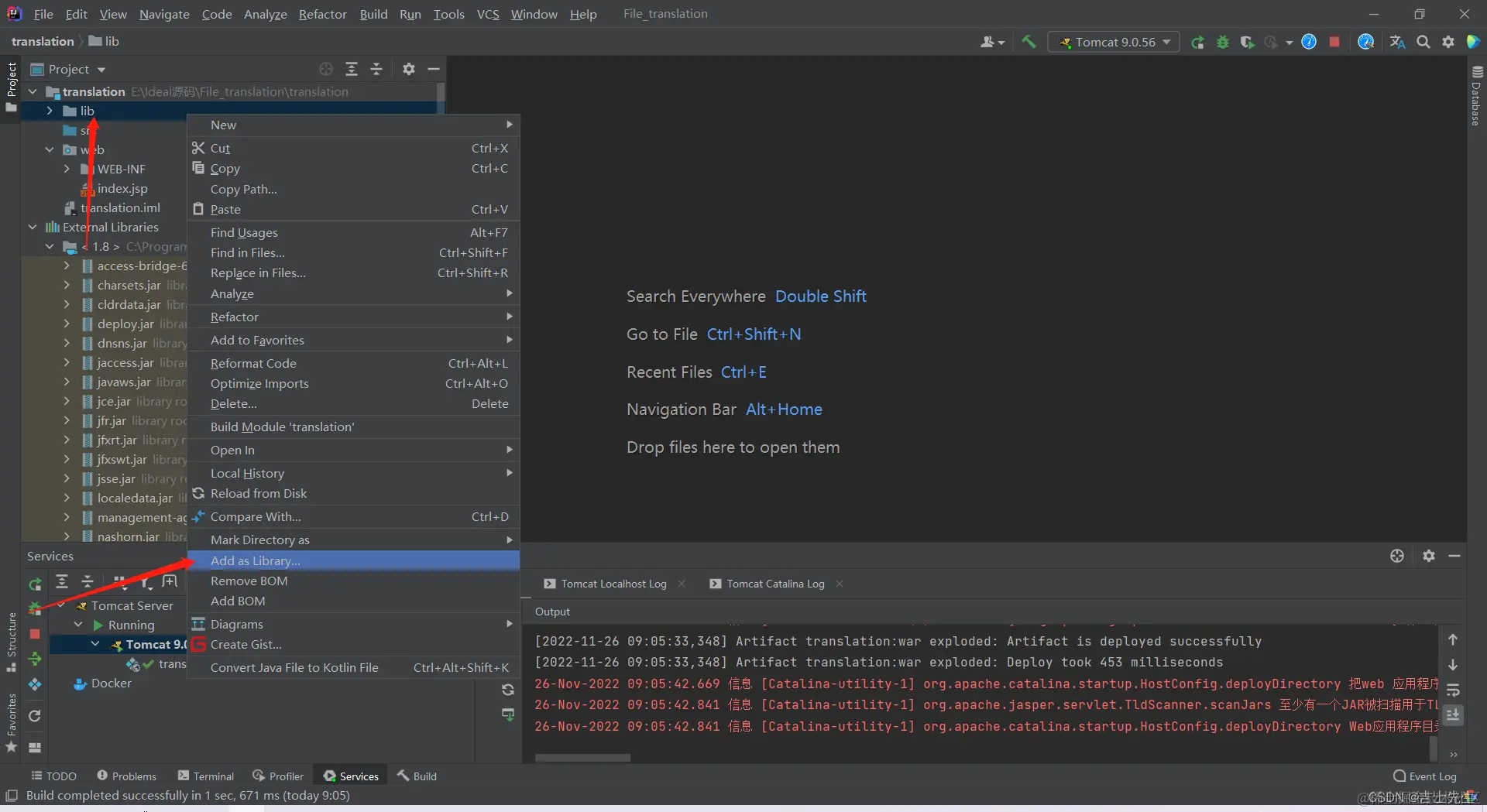Switch to Tomcat Catalina Log tab
Image resolution: width=1487 pixels, height=812 pixels.
(x=774, y=584)
